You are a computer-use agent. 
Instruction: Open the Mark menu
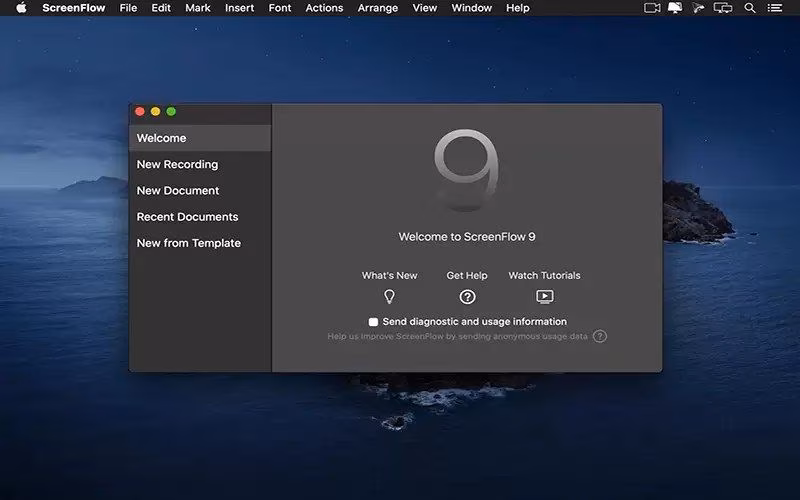pyautogui.click(x=198, y=8)
